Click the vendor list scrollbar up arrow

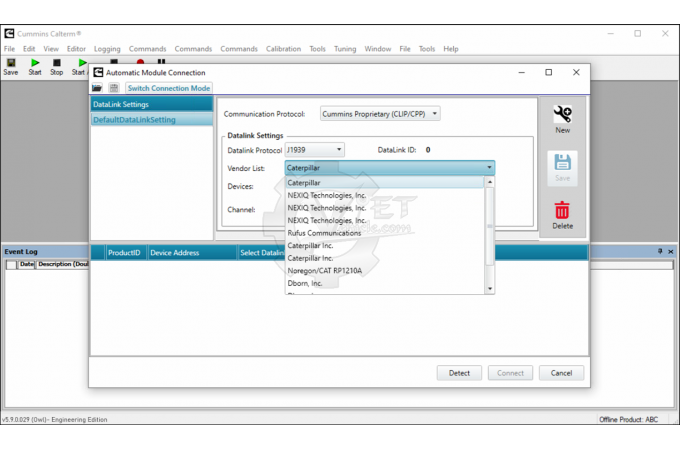(490, 182)
